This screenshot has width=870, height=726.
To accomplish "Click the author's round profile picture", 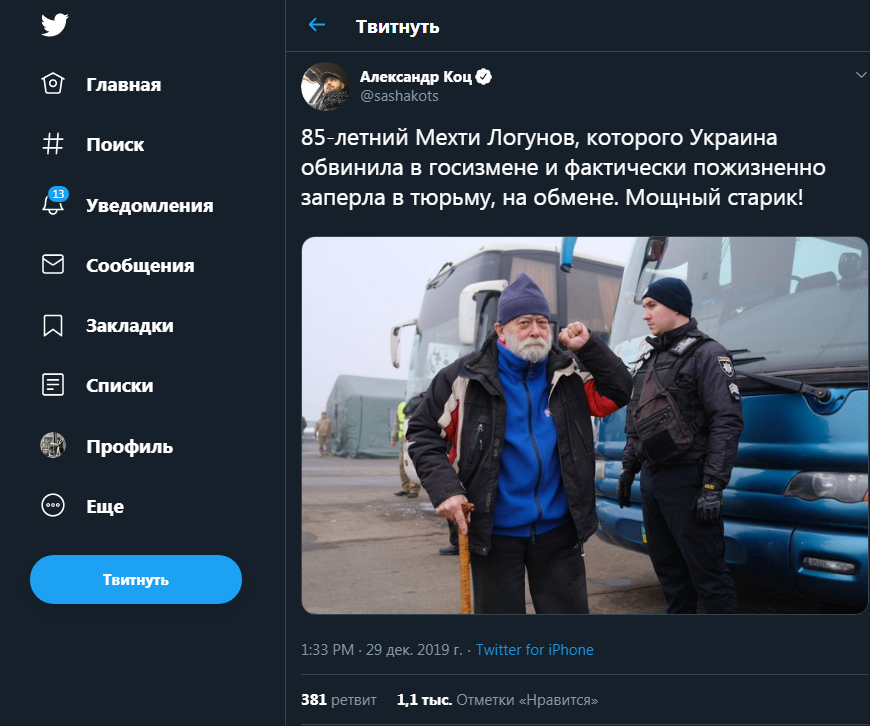I will click(x=325, y=86).
